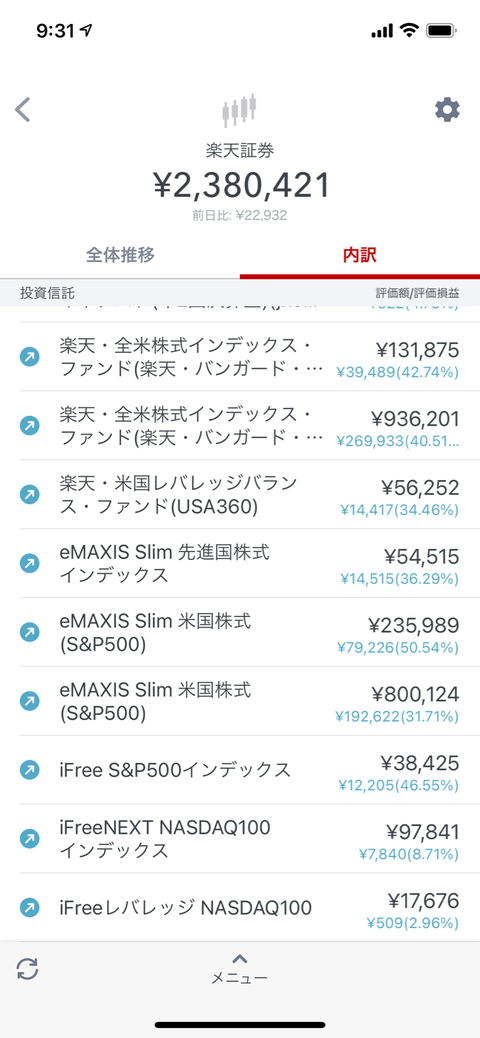Tap the arrow icon beside iFree S&P500インデックス
This screenshot has height=1038, width=480.
[x=29, y=769]
